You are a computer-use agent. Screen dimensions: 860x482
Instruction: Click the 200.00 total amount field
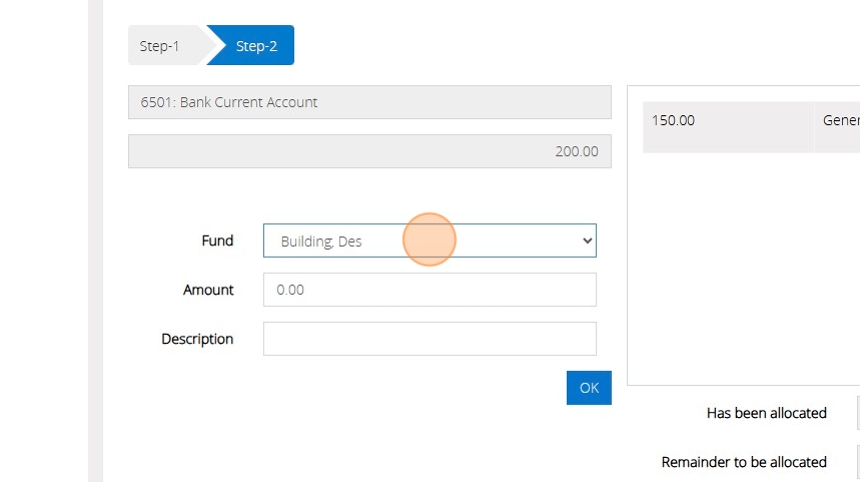coord(369,152)
